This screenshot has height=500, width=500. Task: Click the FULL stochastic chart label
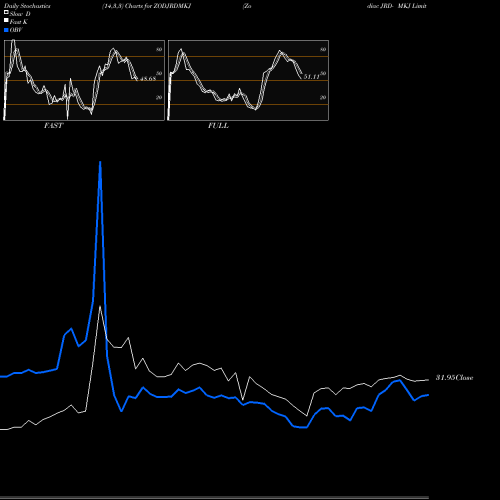coord(218,126)
